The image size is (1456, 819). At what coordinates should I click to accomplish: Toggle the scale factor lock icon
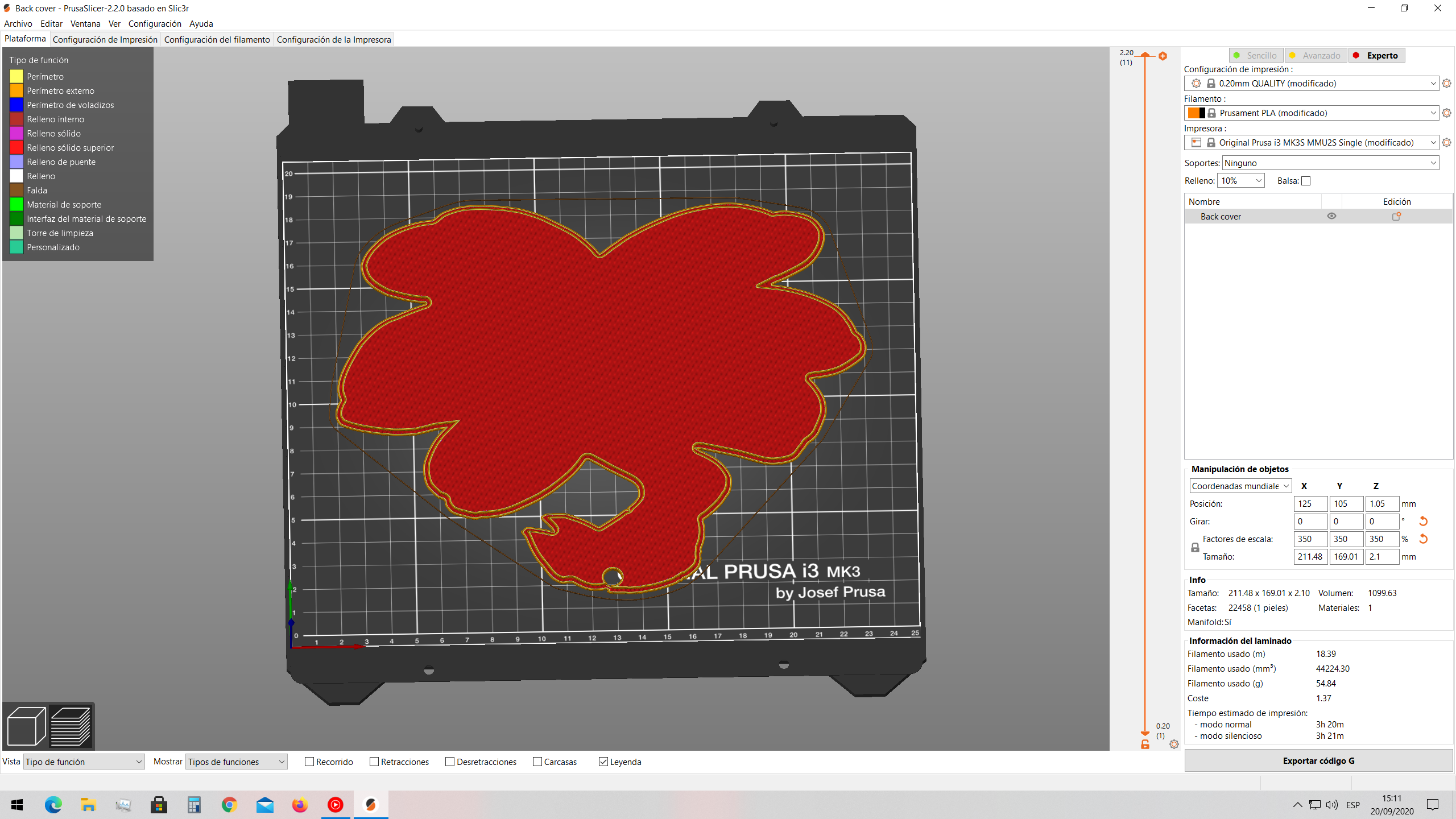coord(1195,547)
